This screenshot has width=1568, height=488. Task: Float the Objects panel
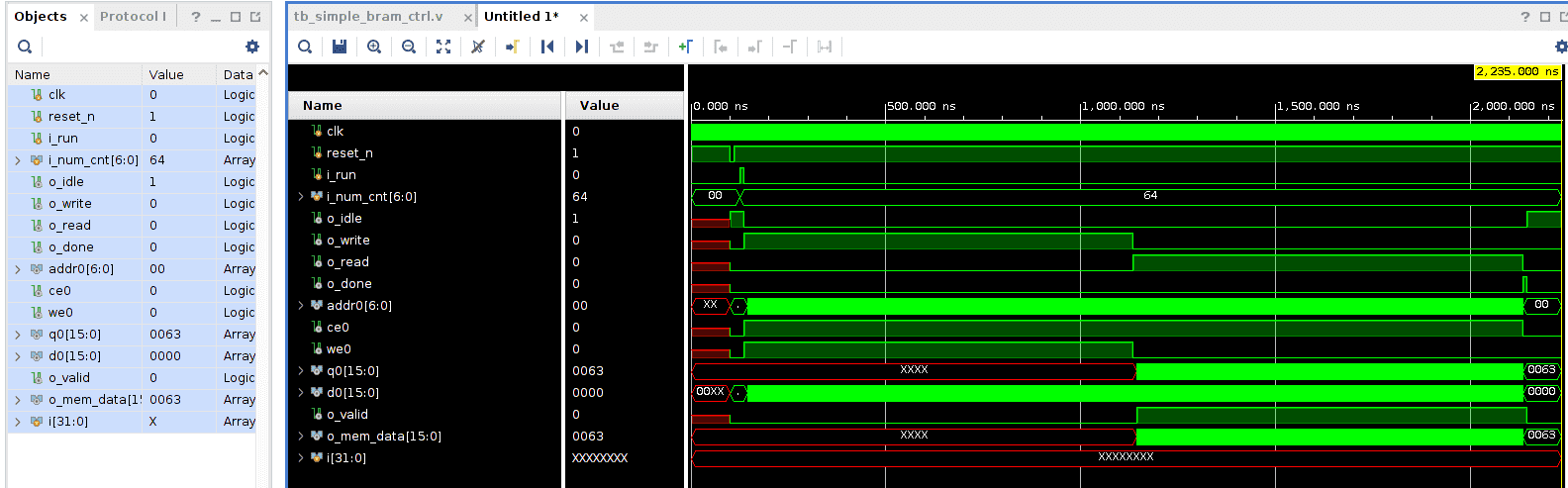(x=255, y=17)
